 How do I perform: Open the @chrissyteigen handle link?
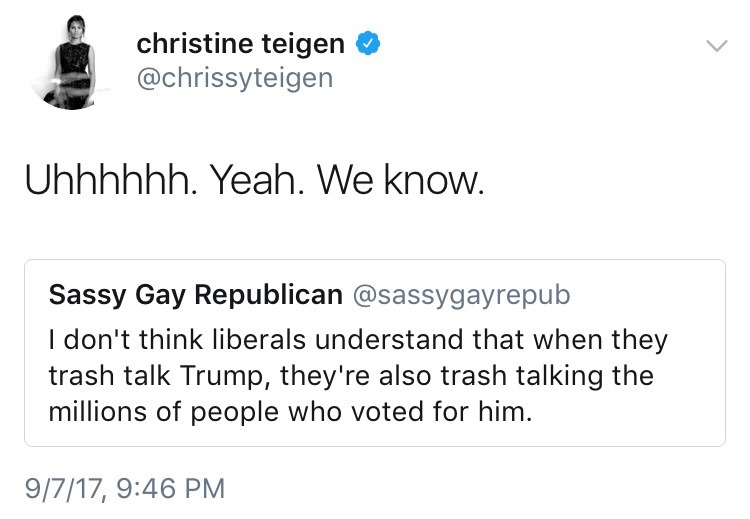pyautogui.click(x=234, y=78)
